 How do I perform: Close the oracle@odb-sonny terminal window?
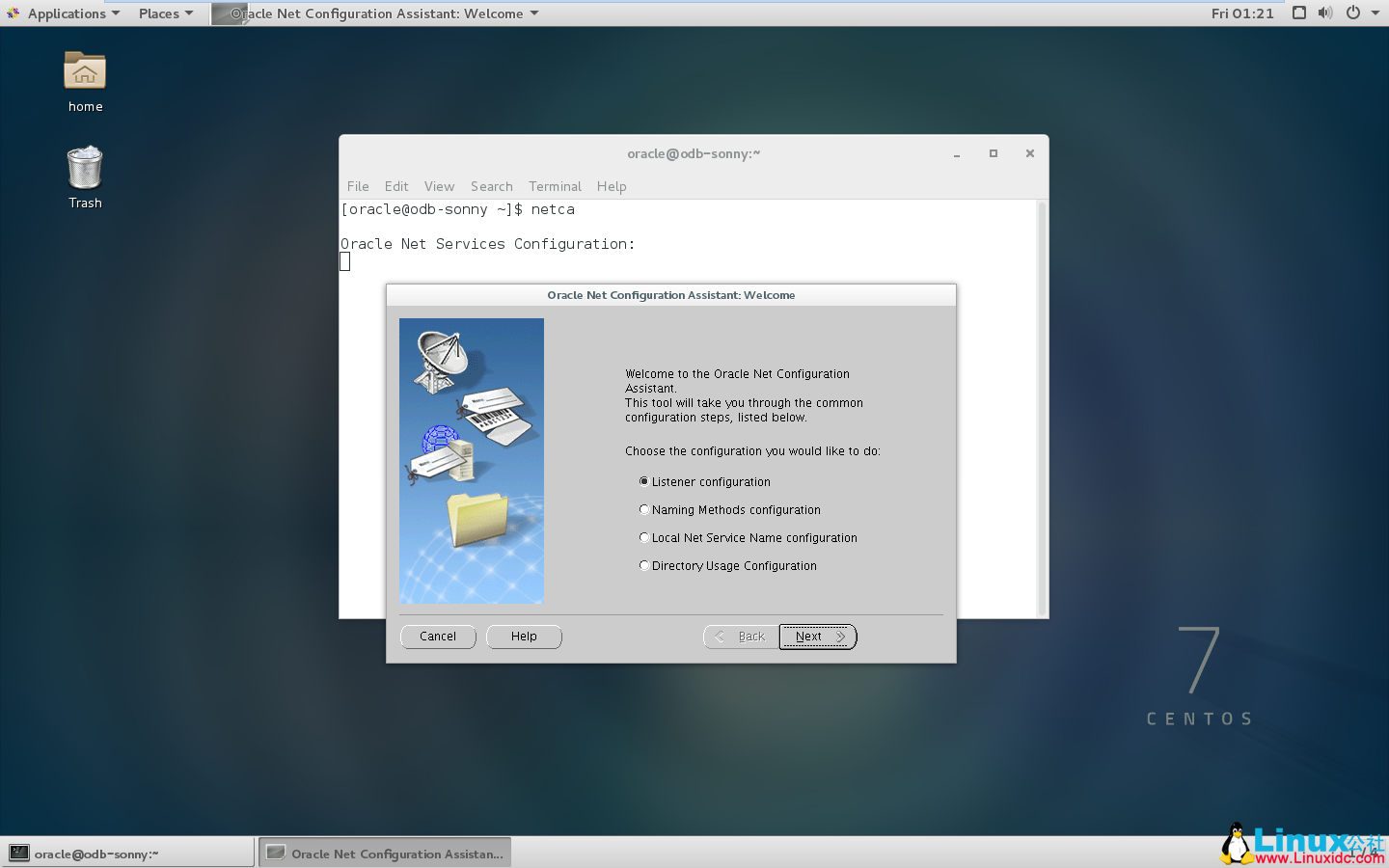pyautogui.click(x=1030, y=153)
